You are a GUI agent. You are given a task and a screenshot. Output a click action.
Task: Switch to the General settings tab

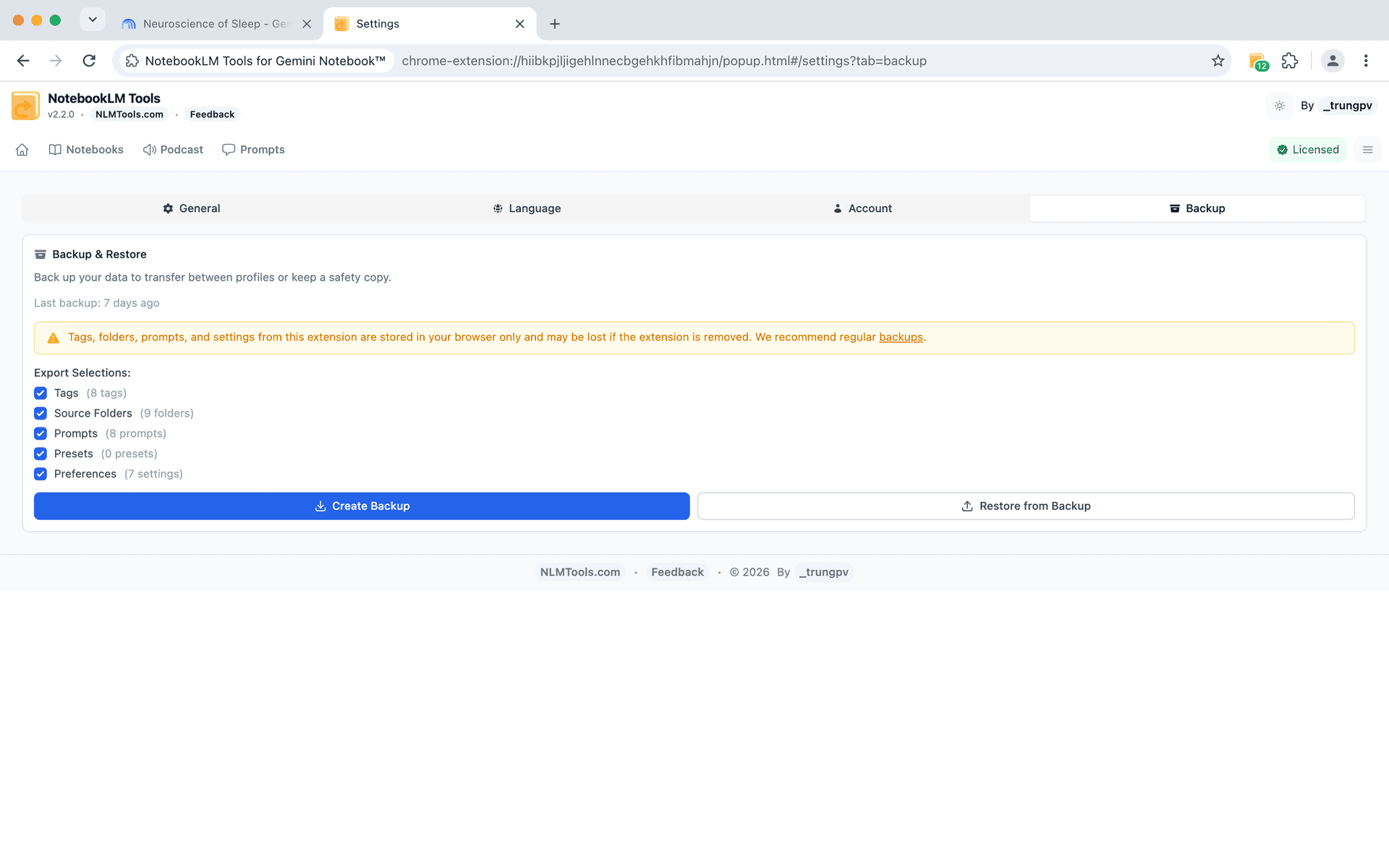tap(191, 208)
